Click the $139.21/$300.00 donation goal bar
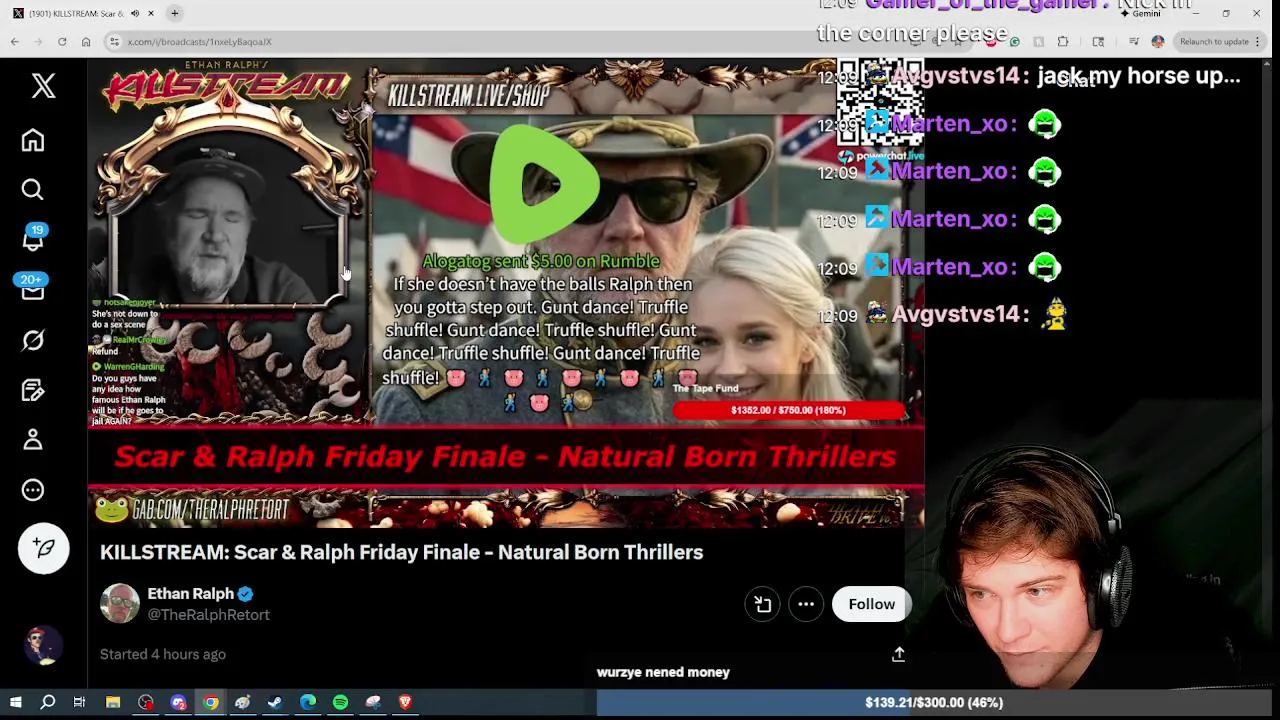Image resolution: width=1280 pixels, height=720 pixels. (x=934, y=703)
